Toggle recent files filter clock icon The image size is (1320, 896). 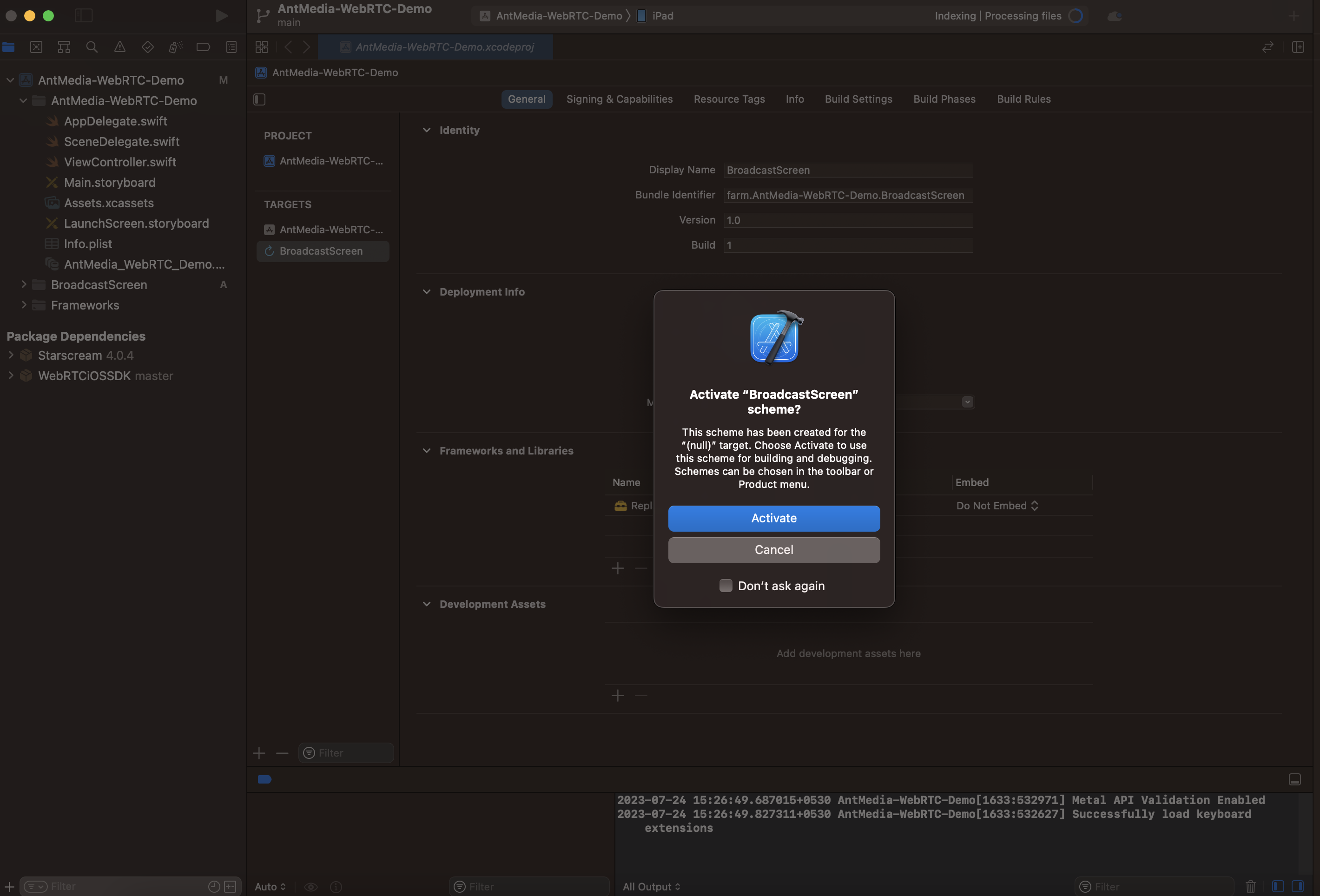tap(214, 886)
